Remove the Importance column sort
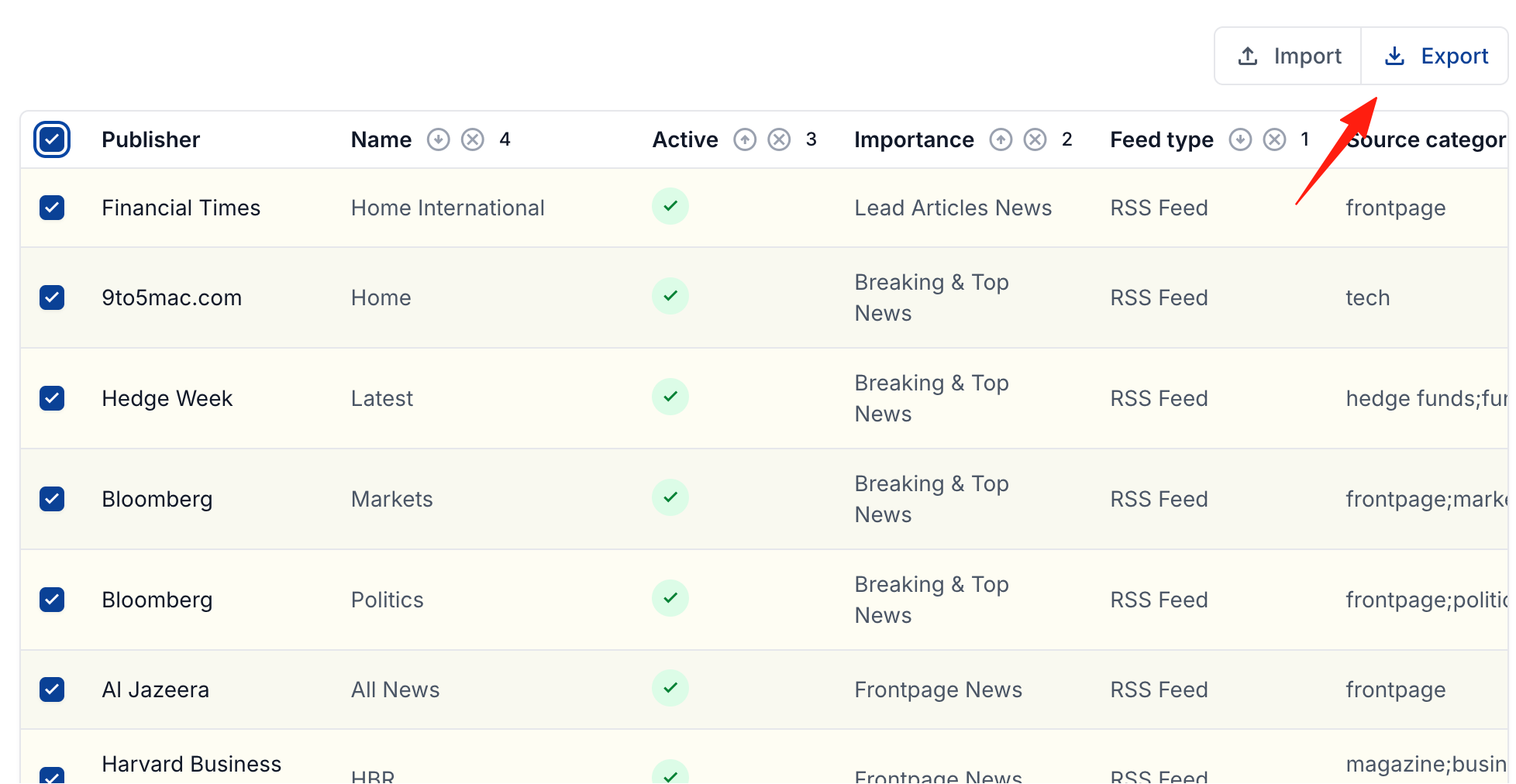1516x784 pixels. pyautogui.click(x=1035, y=139)
